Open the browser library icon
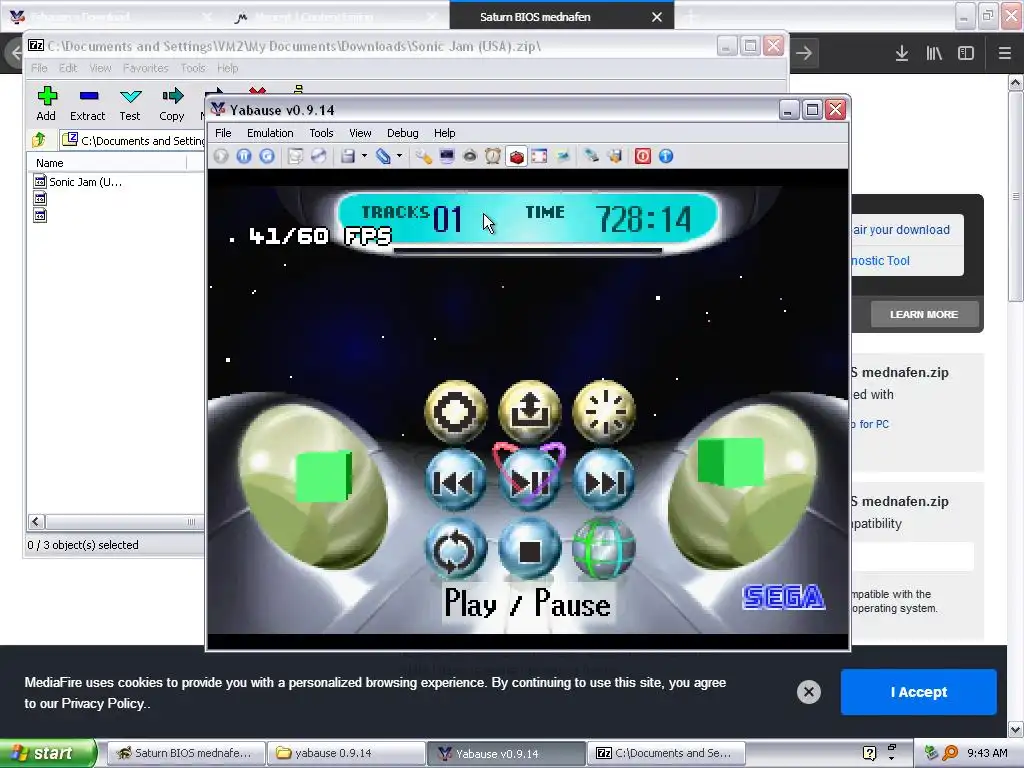 pos(934,53)
